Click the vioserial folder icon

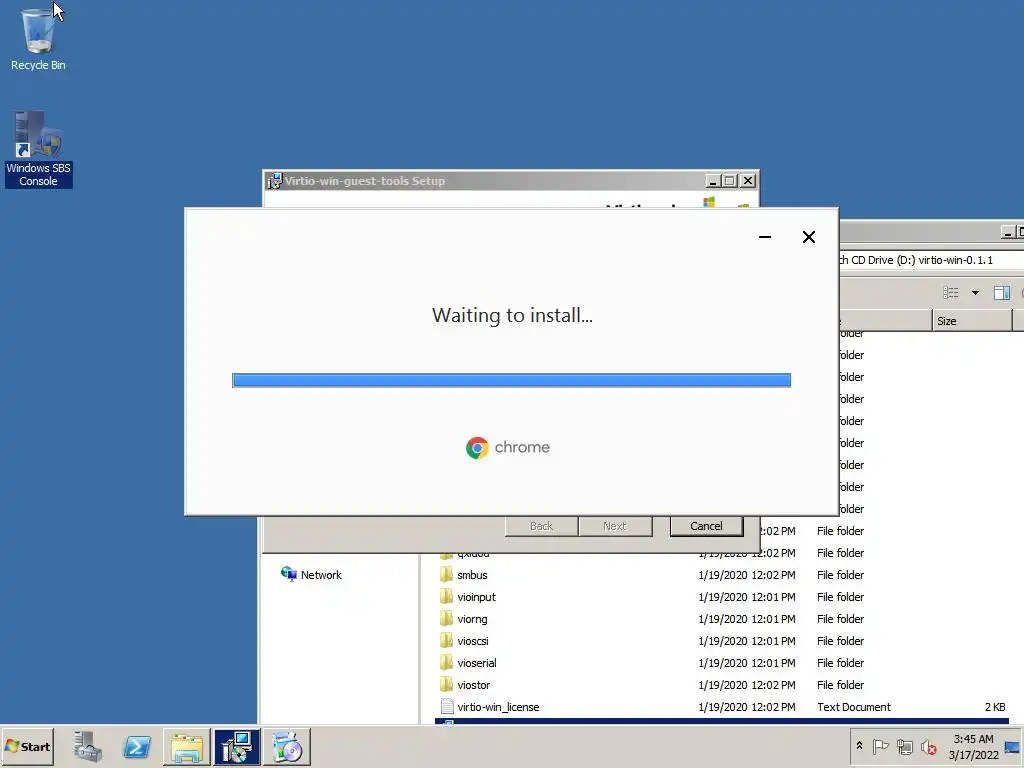[x=446, y=662]
